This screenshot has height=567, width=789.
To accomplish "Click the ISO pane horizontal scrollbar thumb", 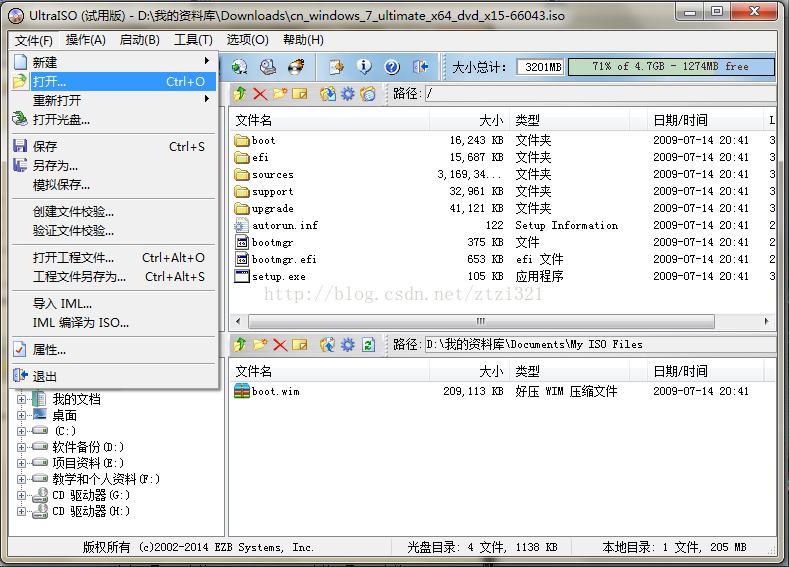I will pos(481,321).
